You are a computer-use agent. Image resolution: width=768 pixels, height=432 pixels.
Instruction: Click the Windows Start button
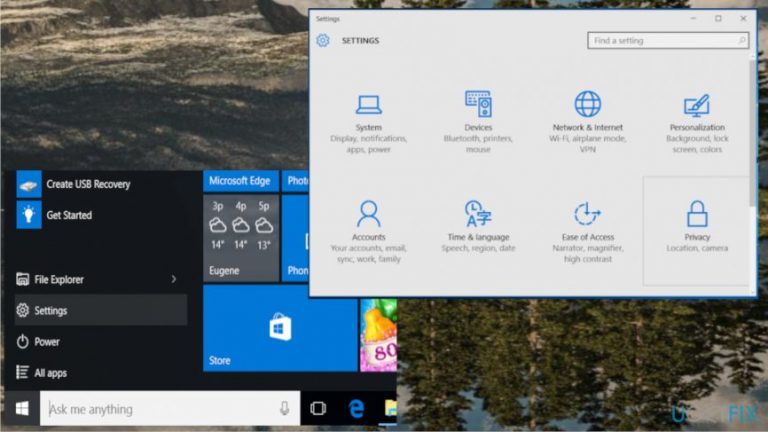point(22,408)
